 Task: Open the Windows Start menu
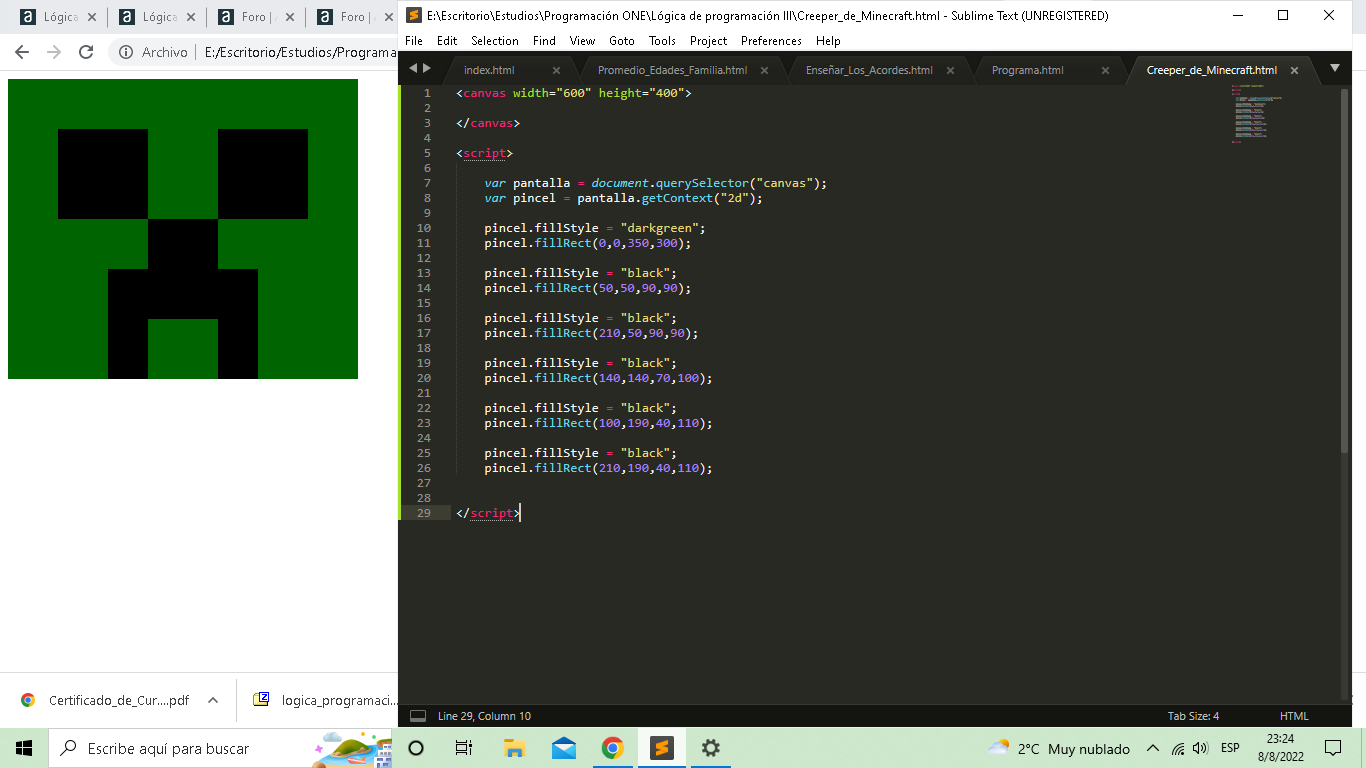24,748
